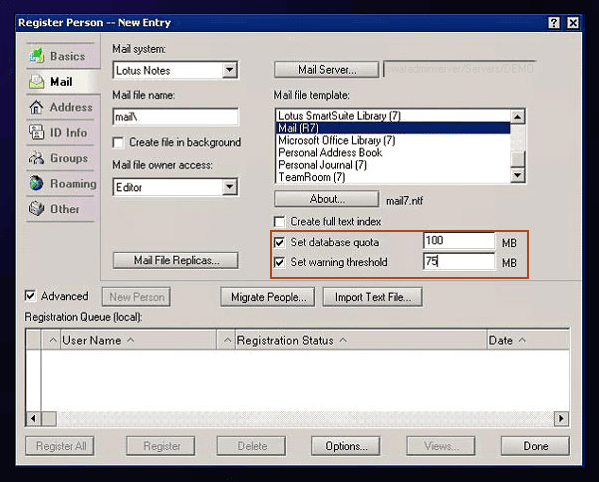
Task: Toggle the Advanced checkbox
Action: (30, 296)
